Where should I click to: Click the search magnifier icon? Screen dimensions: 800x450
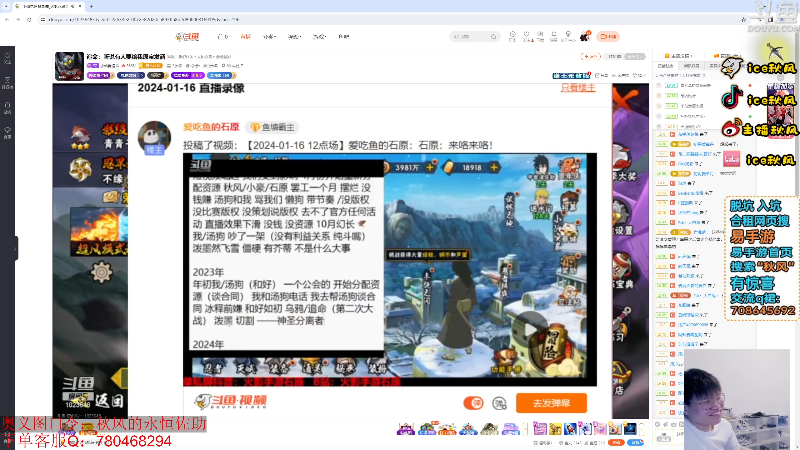493,37
